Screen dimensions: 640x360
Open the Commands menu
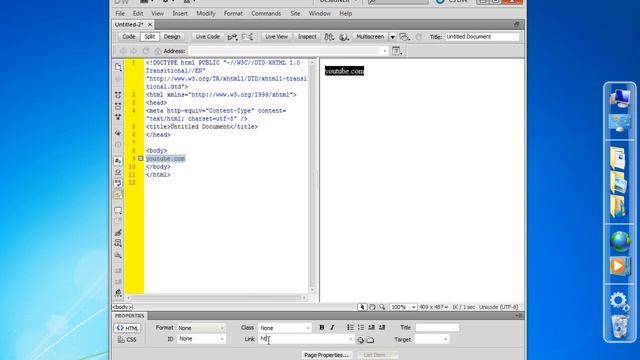click(266, 13)
